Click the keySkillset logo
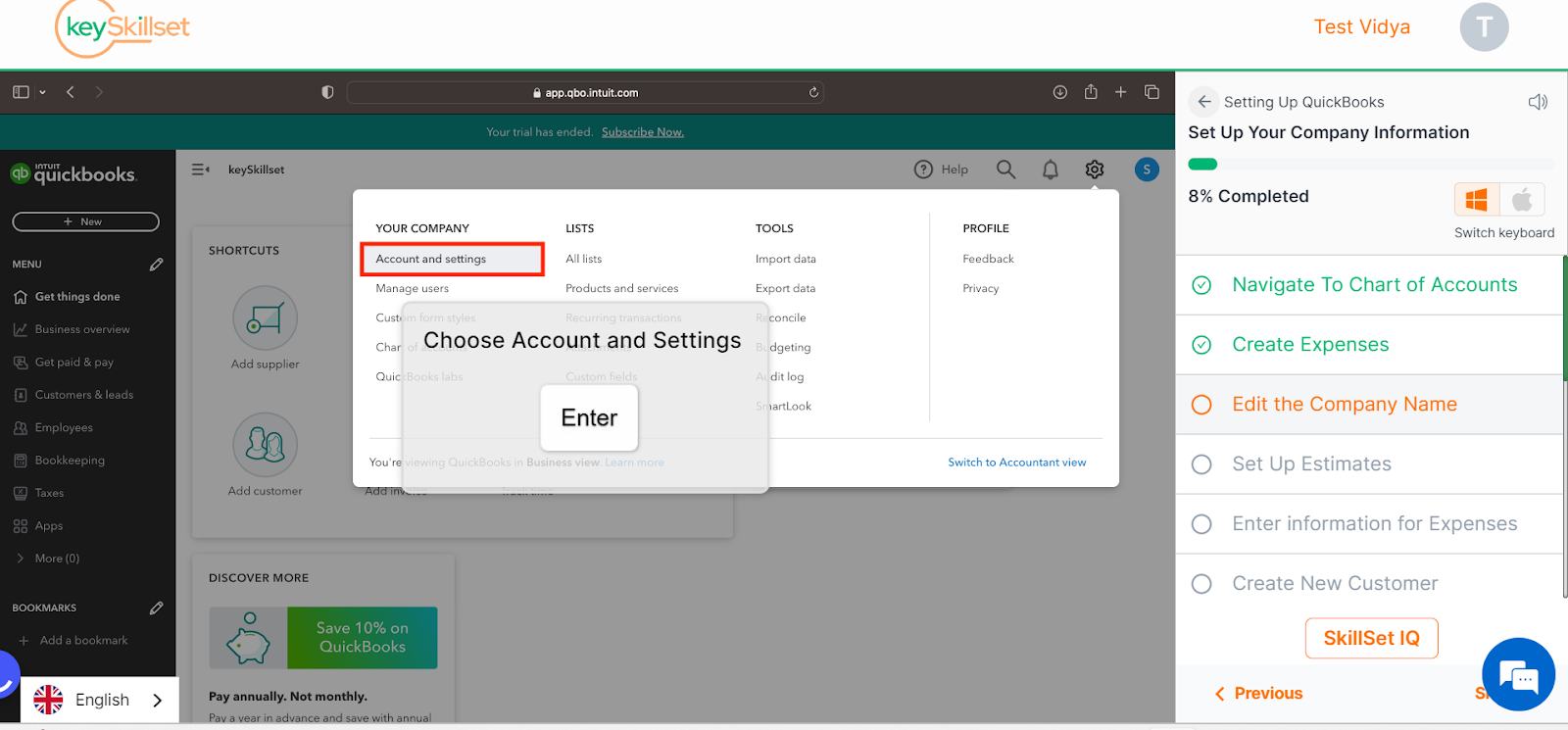The image size is (1568, 730). point(122,28)
